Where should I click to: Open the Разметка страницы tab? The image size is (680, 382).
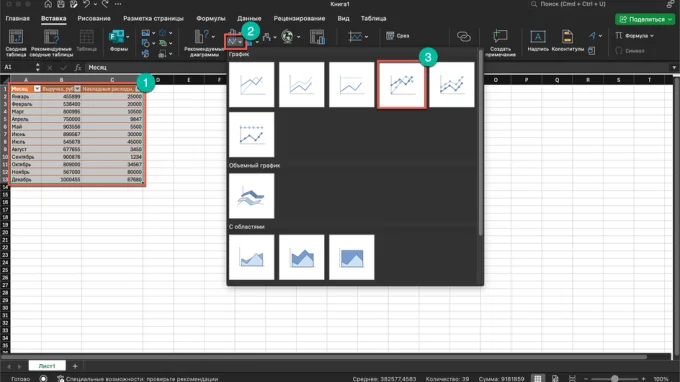(x=154, y=19)
